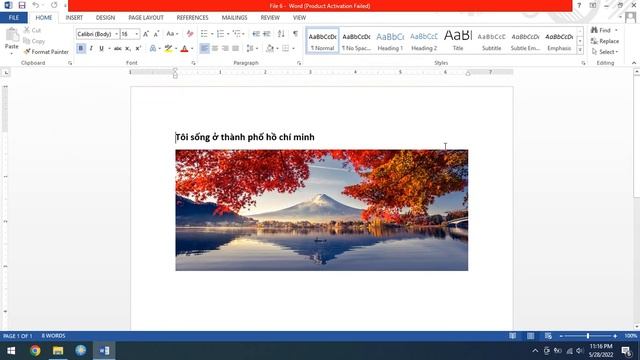This screenshot has width=640, height=360.
Task: Click the Grow Font icon
Action: (146, 34)
